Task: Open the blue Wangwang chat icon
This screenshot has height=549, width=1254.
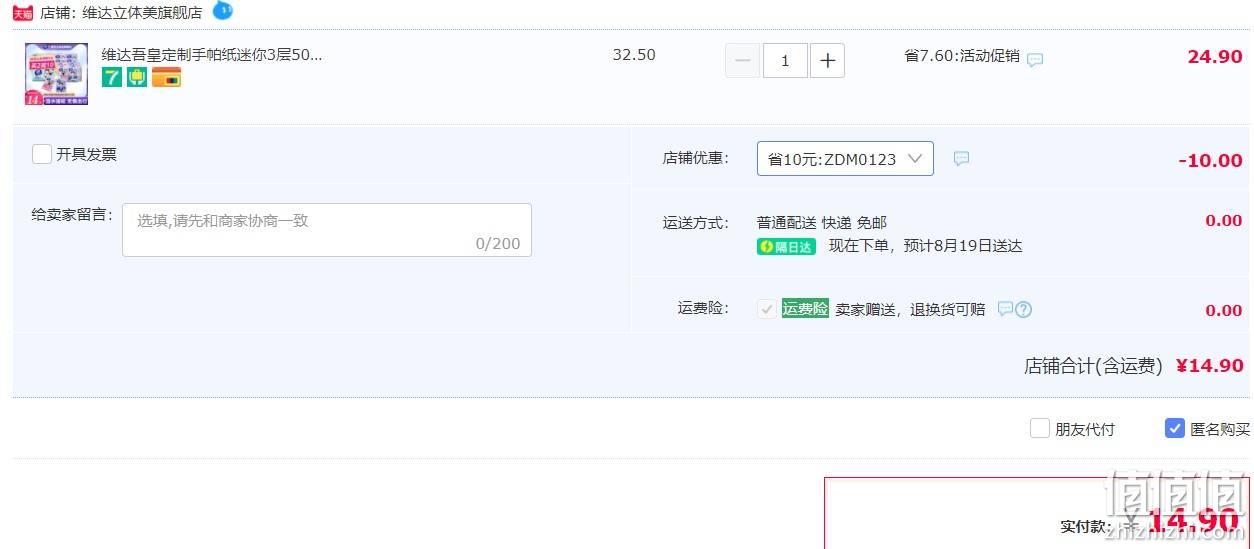Action: coord(223,11)
